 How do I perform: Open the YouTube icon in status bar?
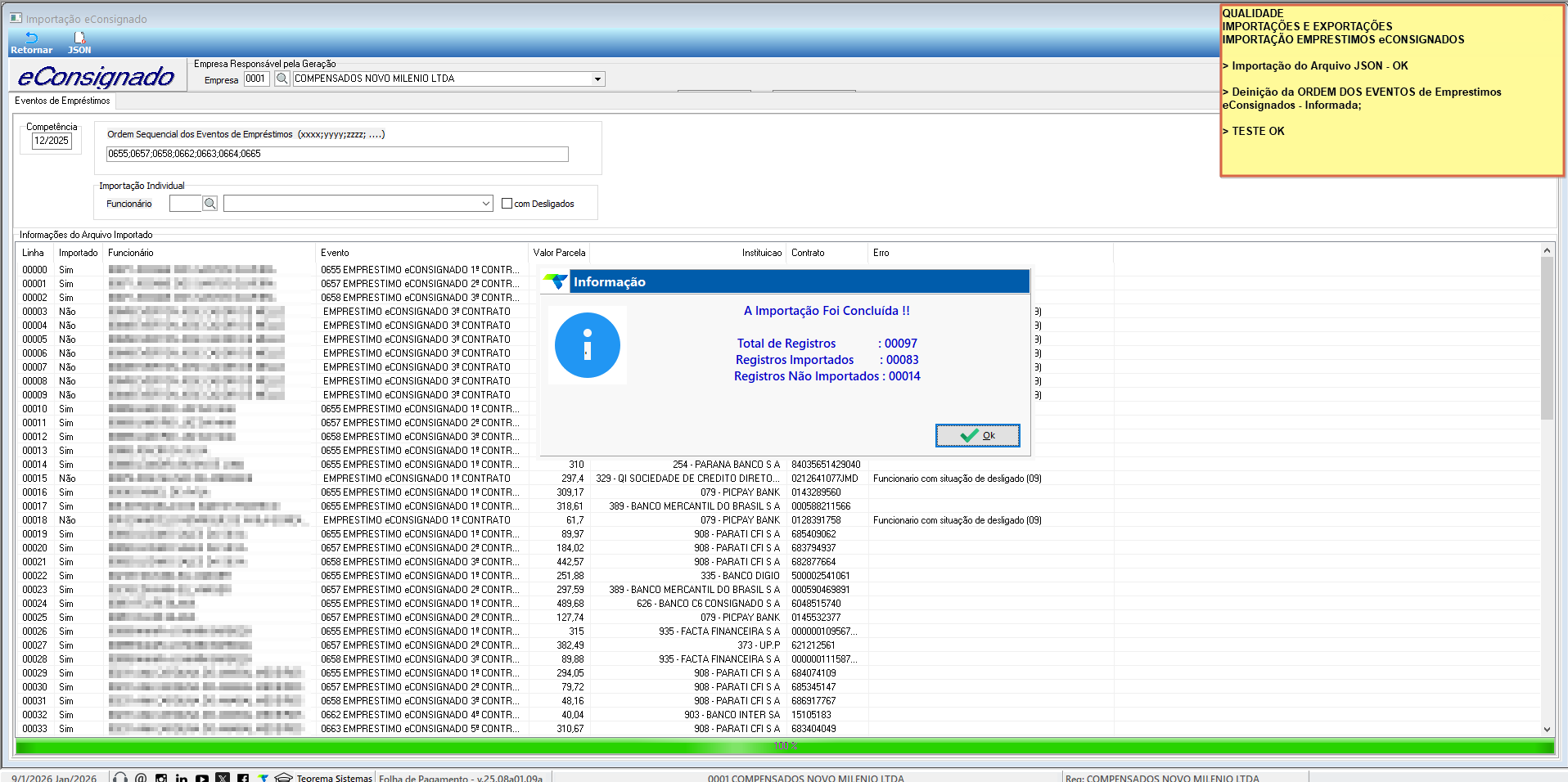(201, 777)
